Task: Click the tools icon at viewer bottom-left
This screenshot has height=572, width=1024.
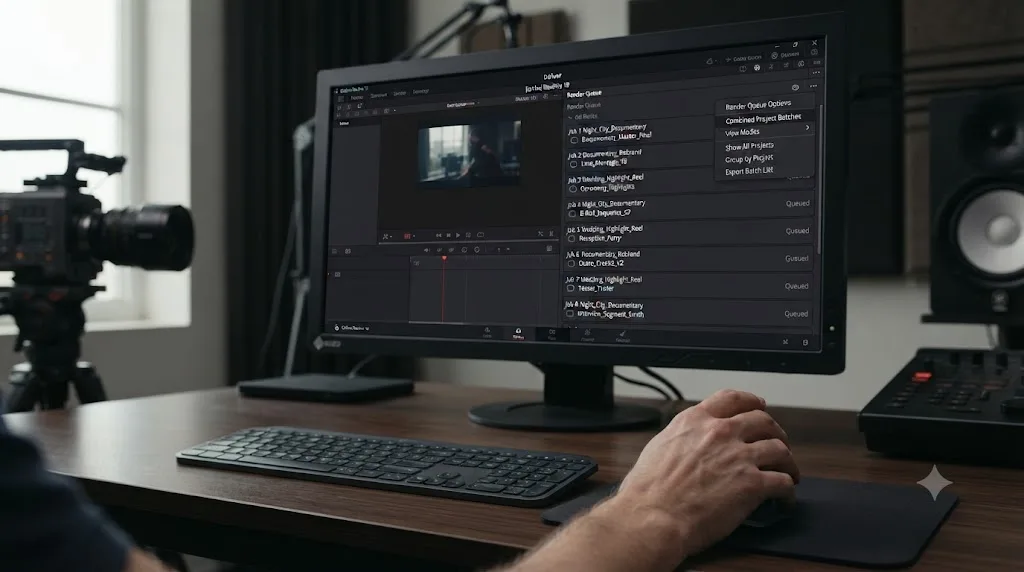Action: (x=386, y=236)
